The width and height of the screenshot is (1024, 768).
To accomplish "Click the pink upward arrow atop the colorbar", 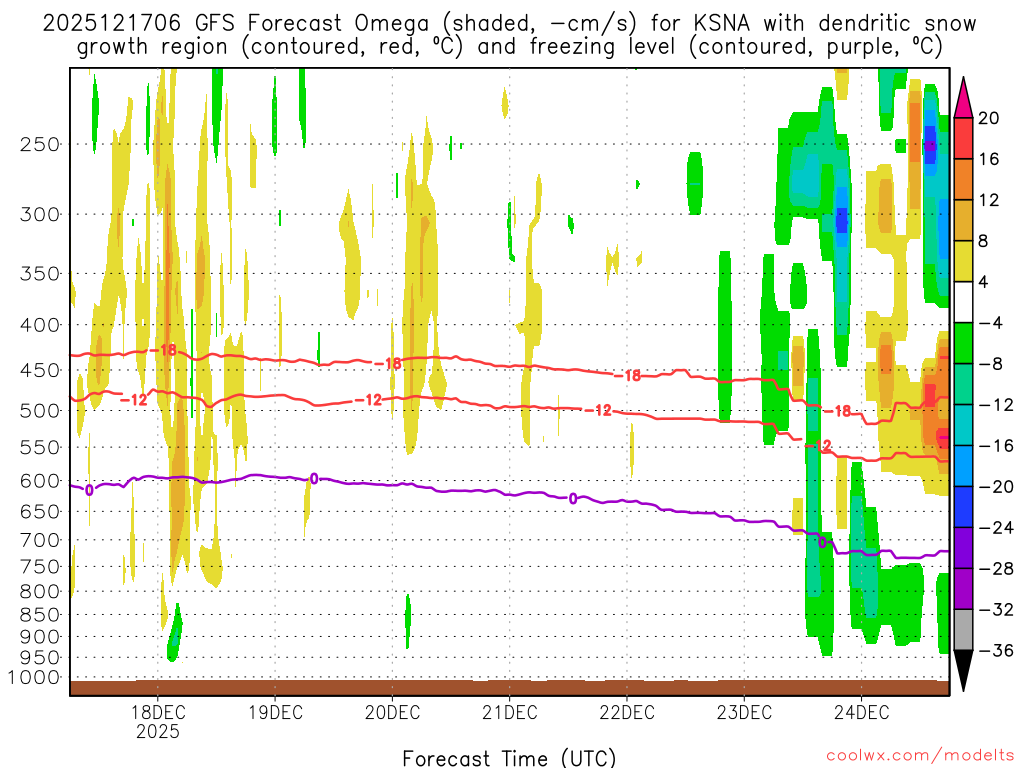I will (964, 96).
